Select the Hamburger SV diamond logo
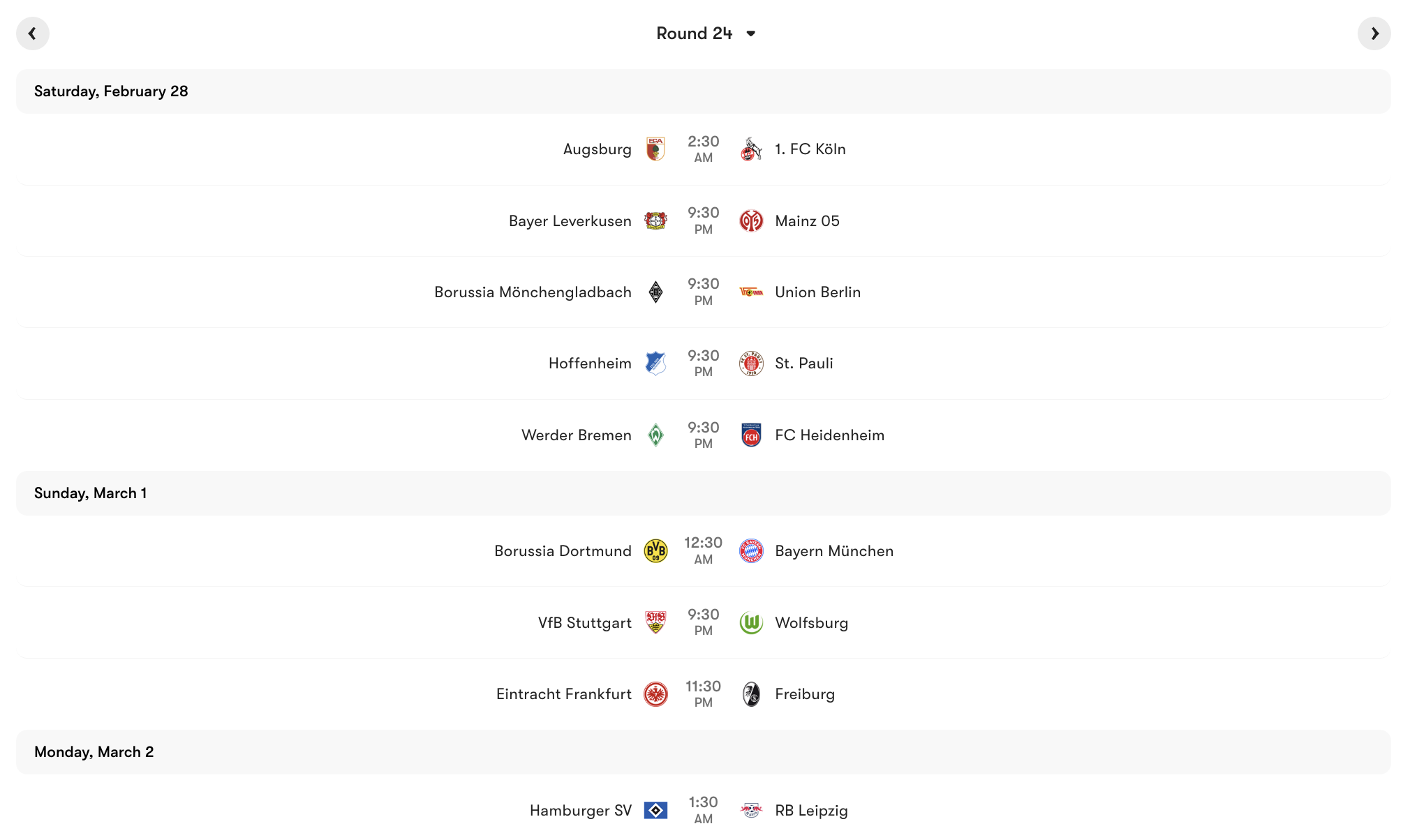Image resolution: width=1410 pixels, height=840 pixels. tap(657, 810)
